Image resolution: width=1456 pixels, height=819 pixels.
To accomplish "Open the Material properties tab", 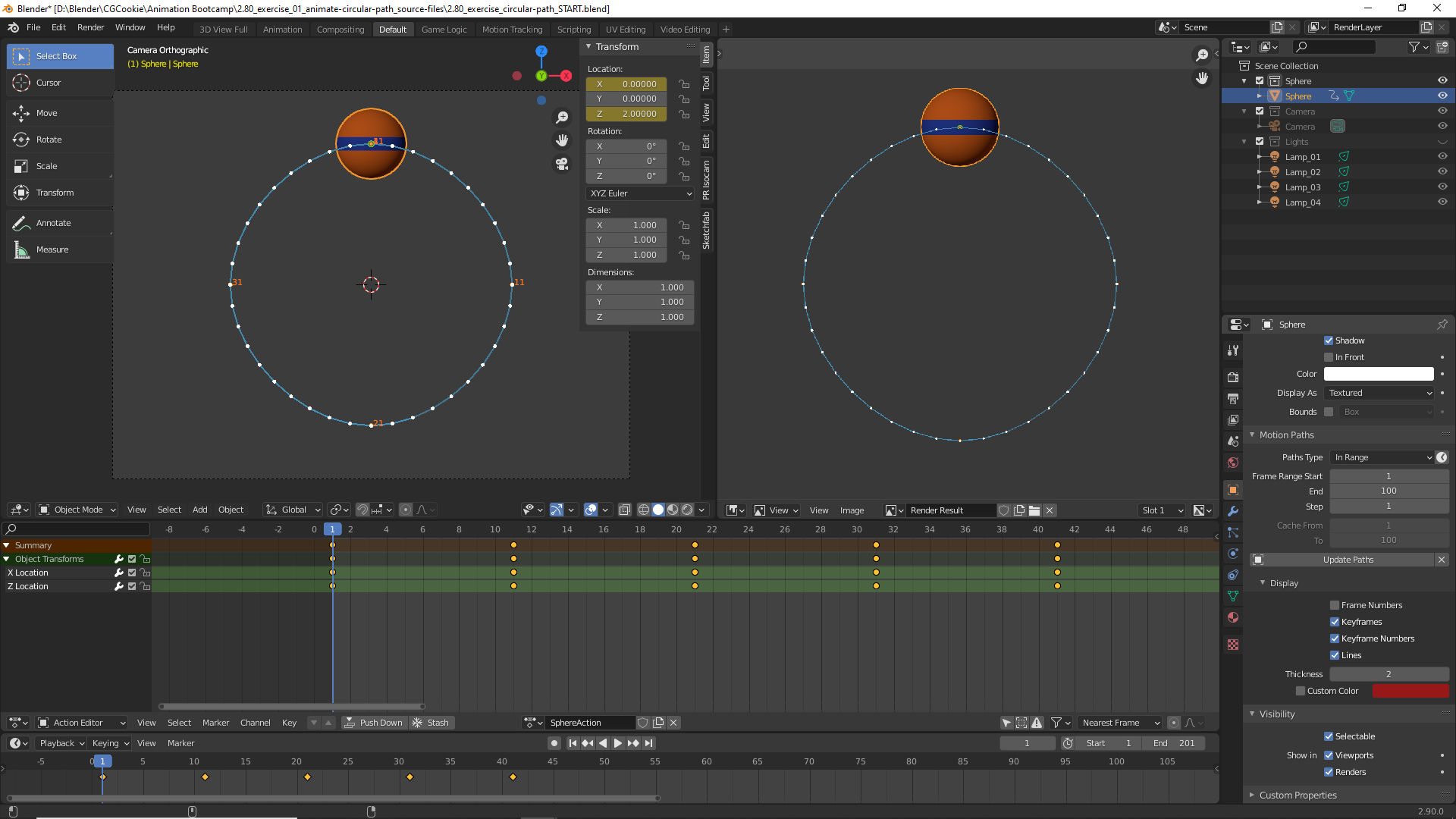I will click(1232, 618).
